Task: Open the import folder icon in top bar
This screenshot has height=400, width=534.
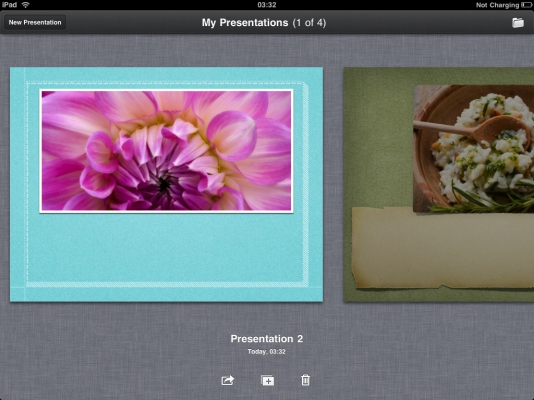Action: click(518, 23)
